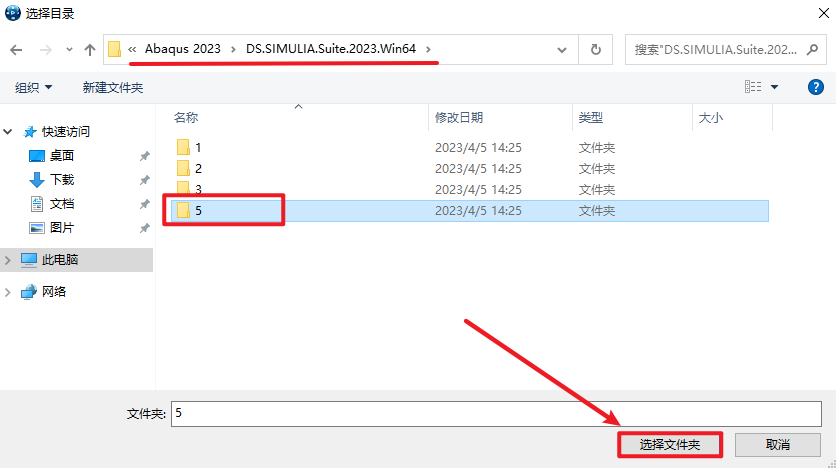
Task: Sort by the Date modified (修改日期) column
Action: point(459,117)
